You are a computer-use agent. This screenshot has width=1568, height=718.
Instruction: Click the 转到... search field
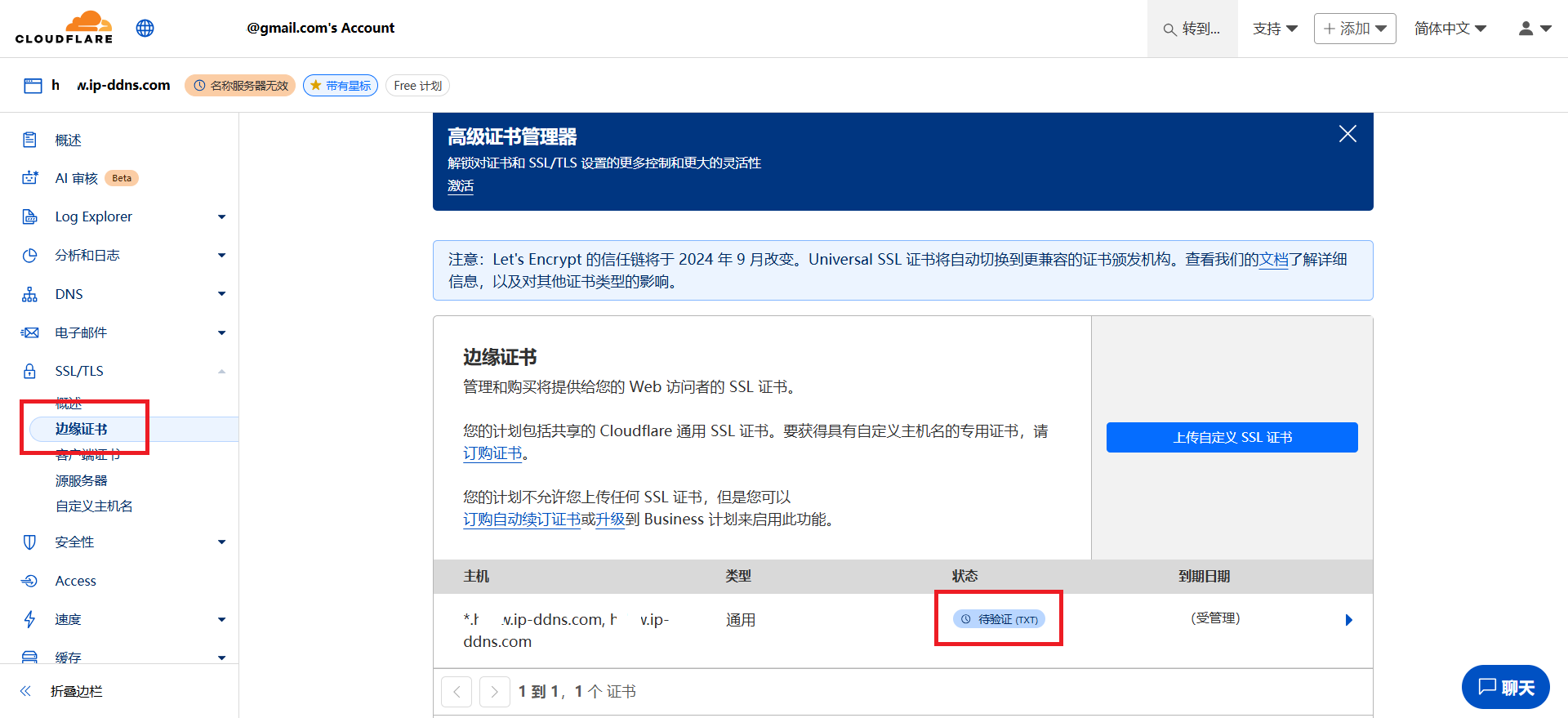pyautogui.click(x=1192, y=29)
